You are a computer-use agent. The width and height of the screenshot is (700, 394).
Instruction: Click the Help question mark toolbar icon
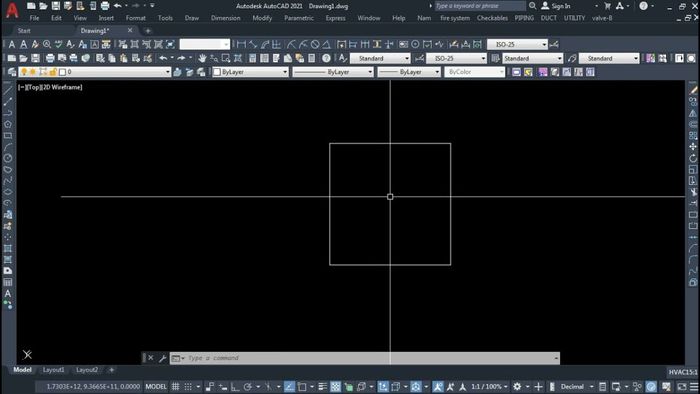(326, 58)
